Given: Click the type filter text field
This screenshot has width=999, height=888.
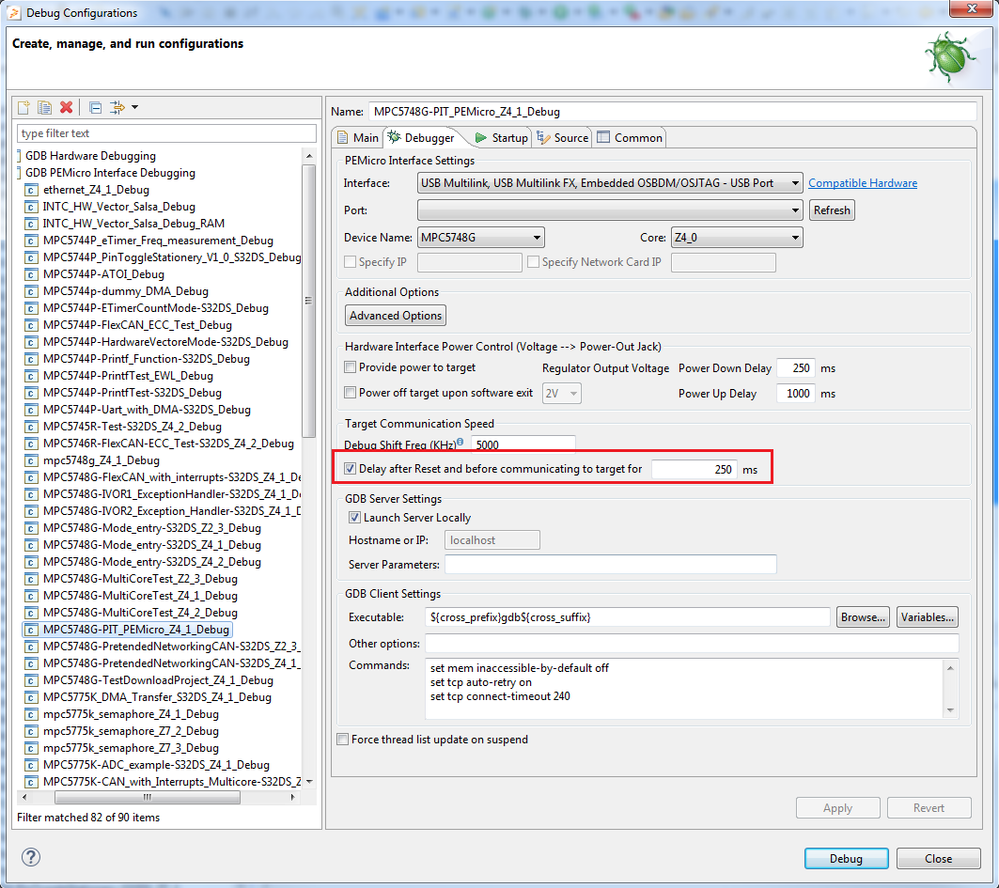Looking at the screenshot, I should 167,133.
